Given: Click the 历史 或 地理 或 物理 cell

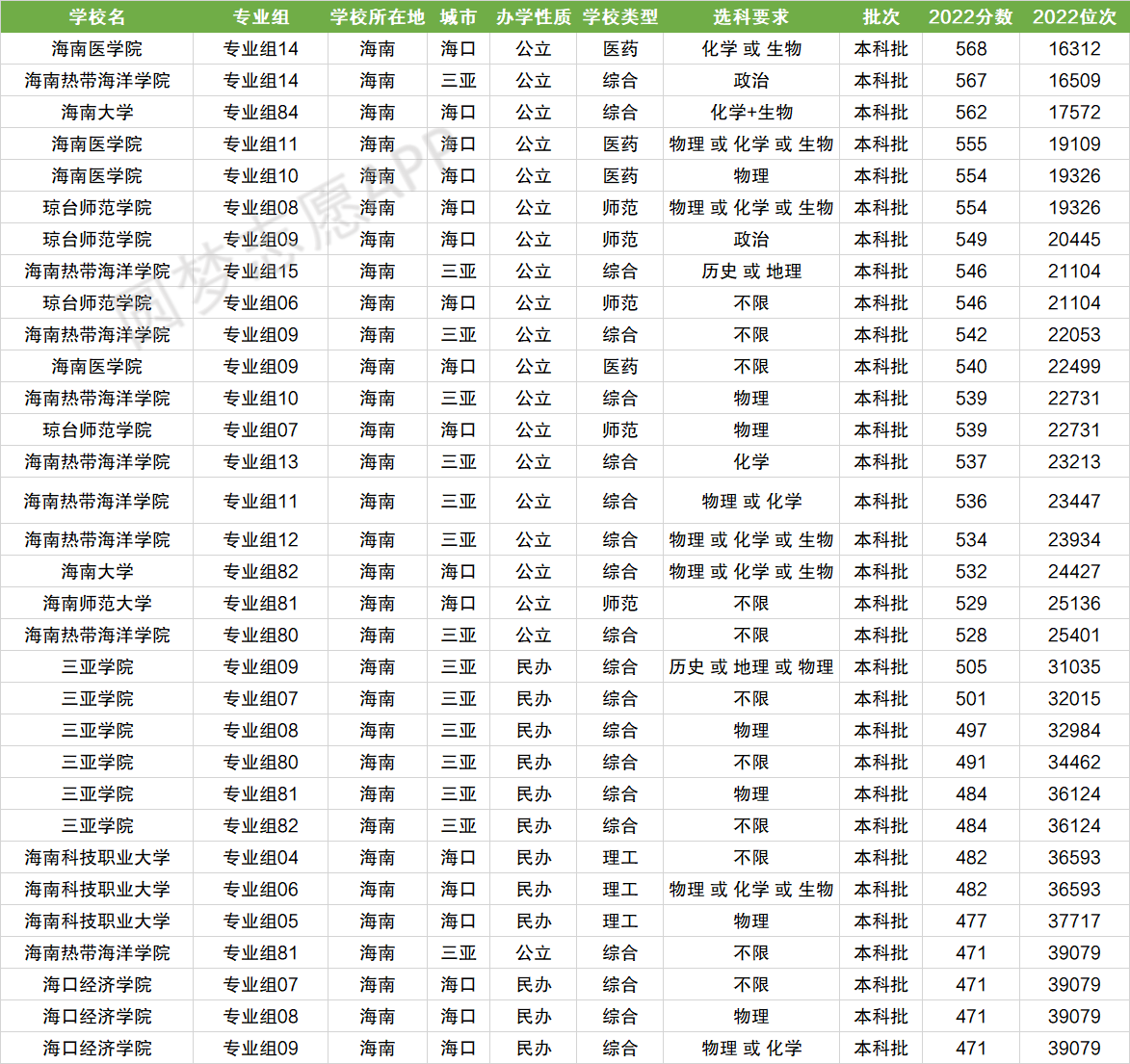Looking at the screenshot, I should (751, 667).
